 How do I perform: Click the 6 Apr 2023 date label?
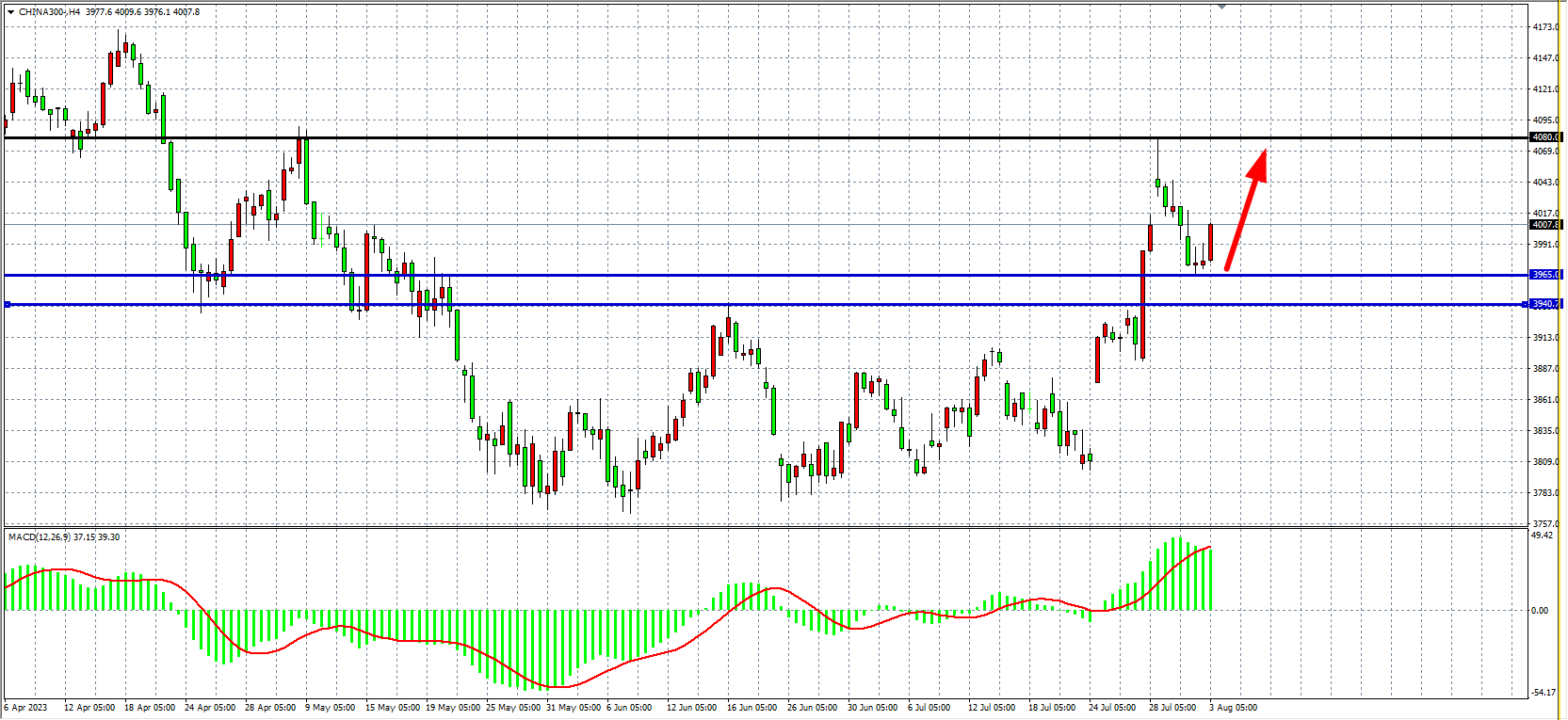point(25,707)
